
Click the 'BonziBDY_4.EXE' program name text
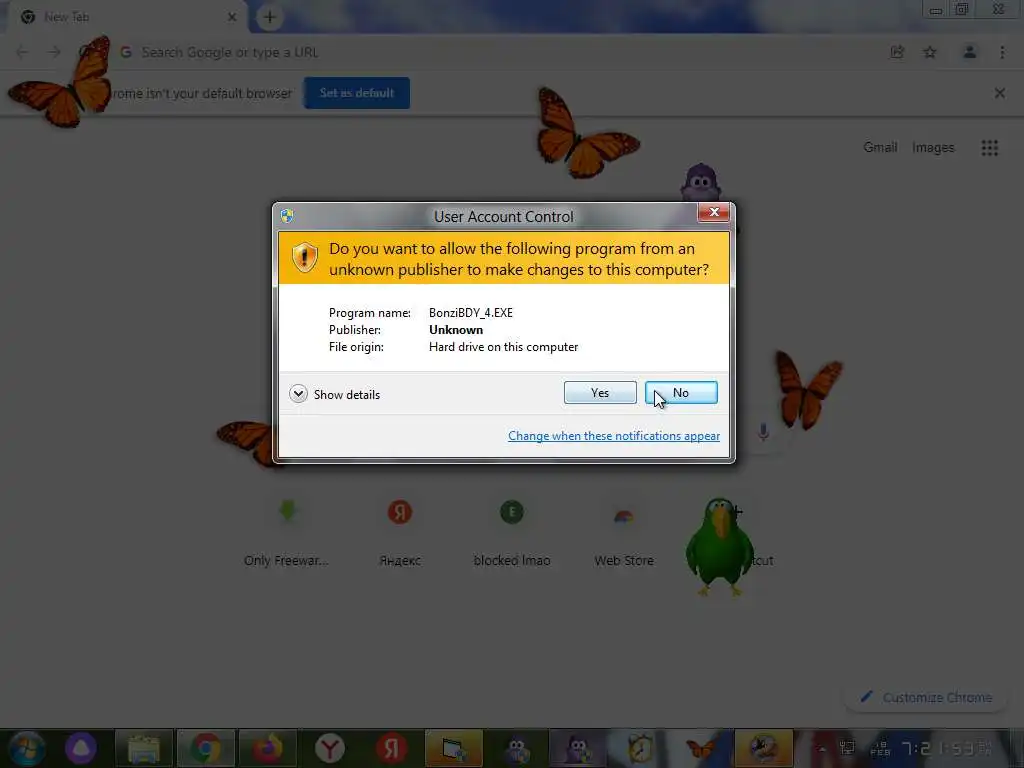[x=471, y=313]
